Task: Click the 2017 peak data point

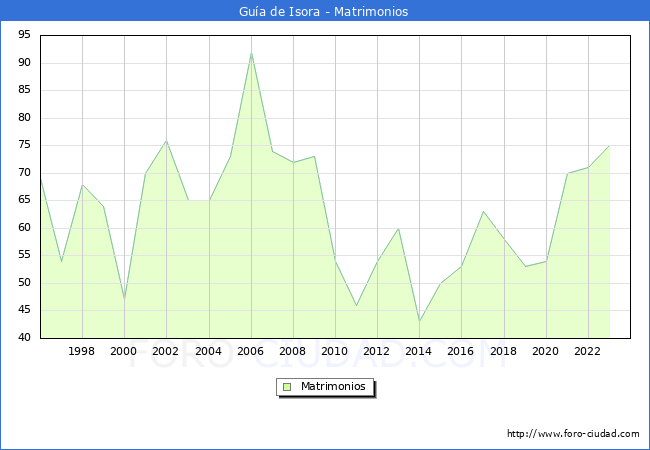Action: [483, 211]
